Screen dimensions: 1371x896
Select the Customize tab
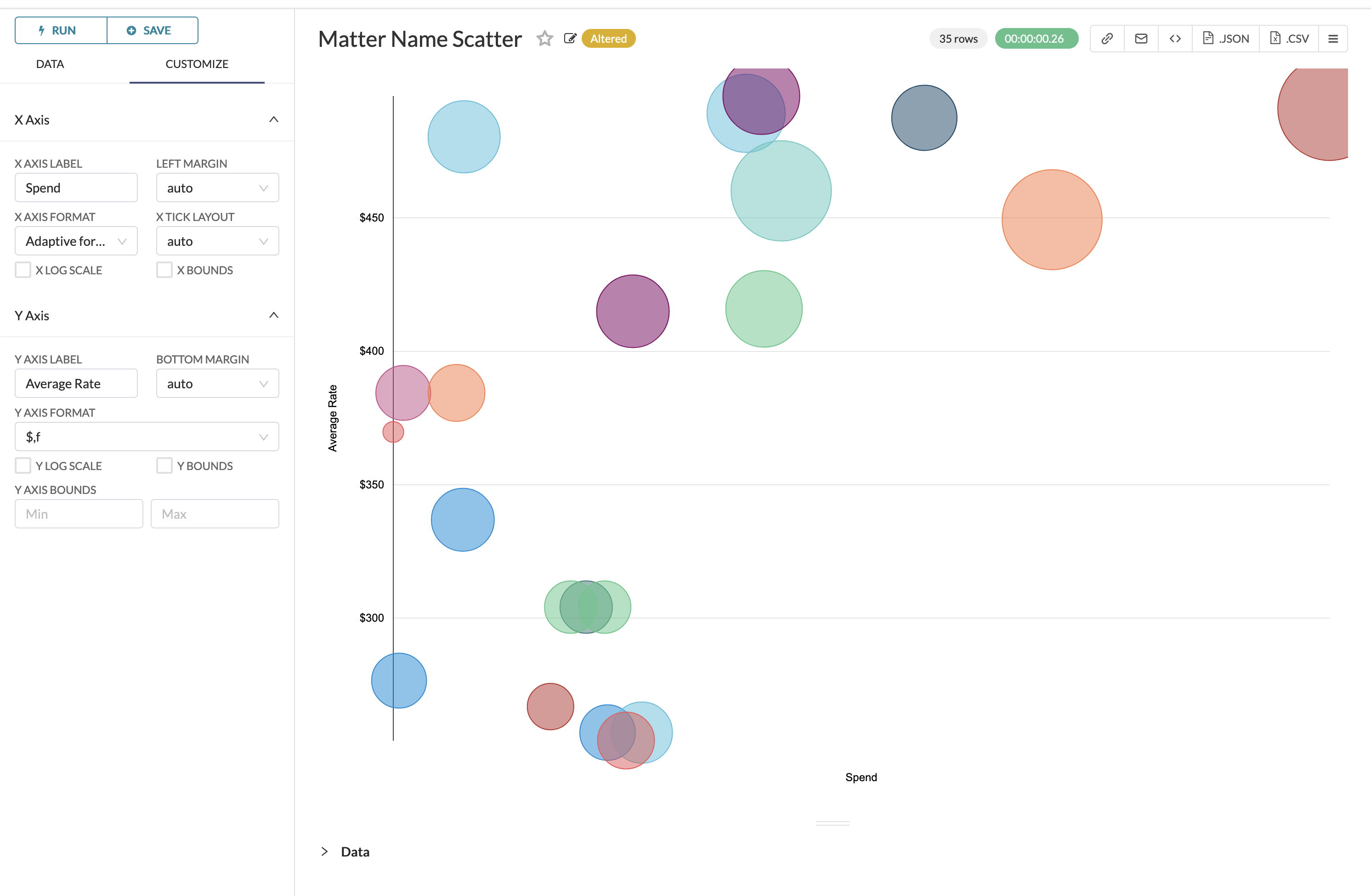coord(197,64)
